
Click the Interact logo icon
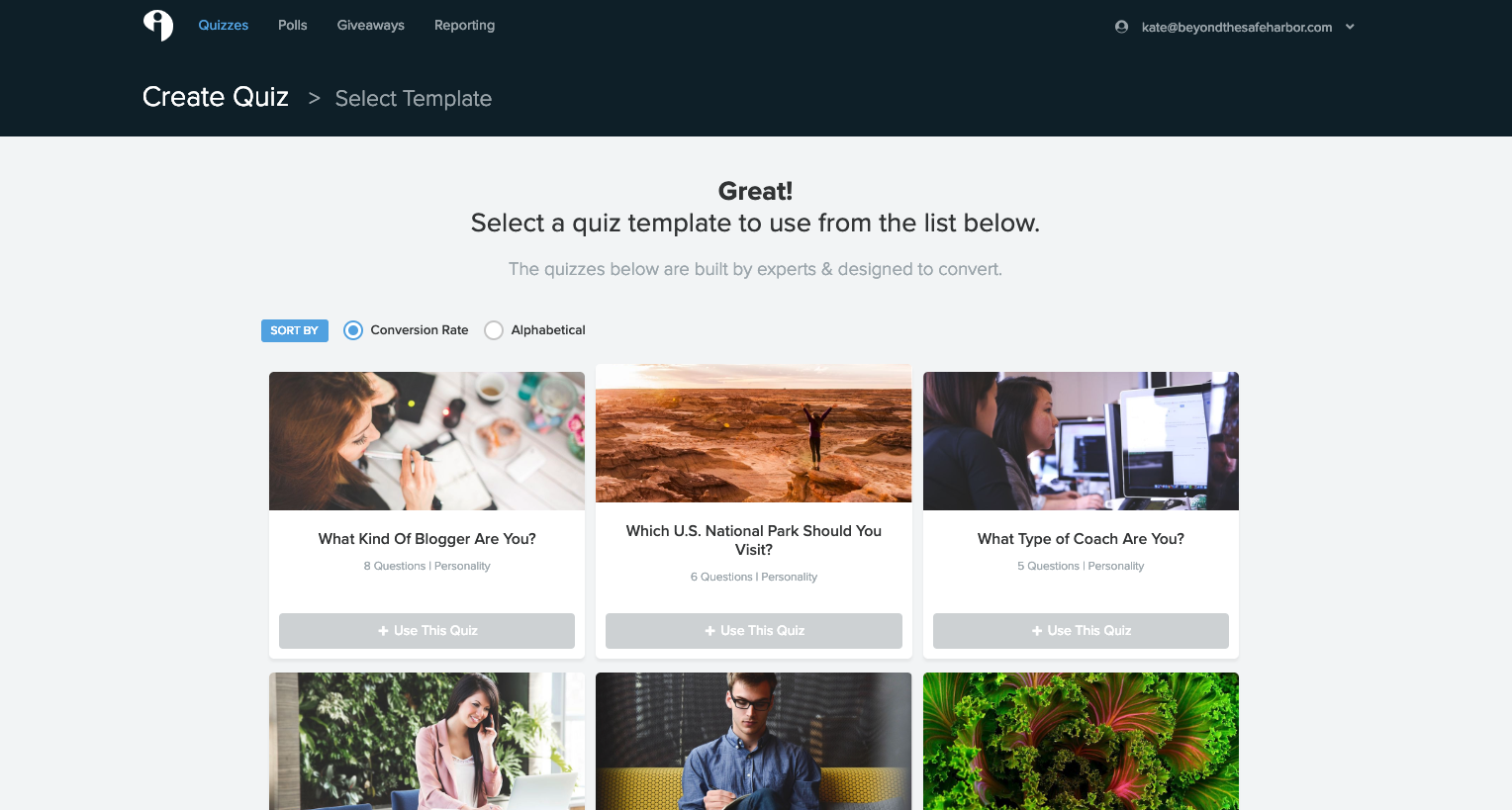point(158,26)
